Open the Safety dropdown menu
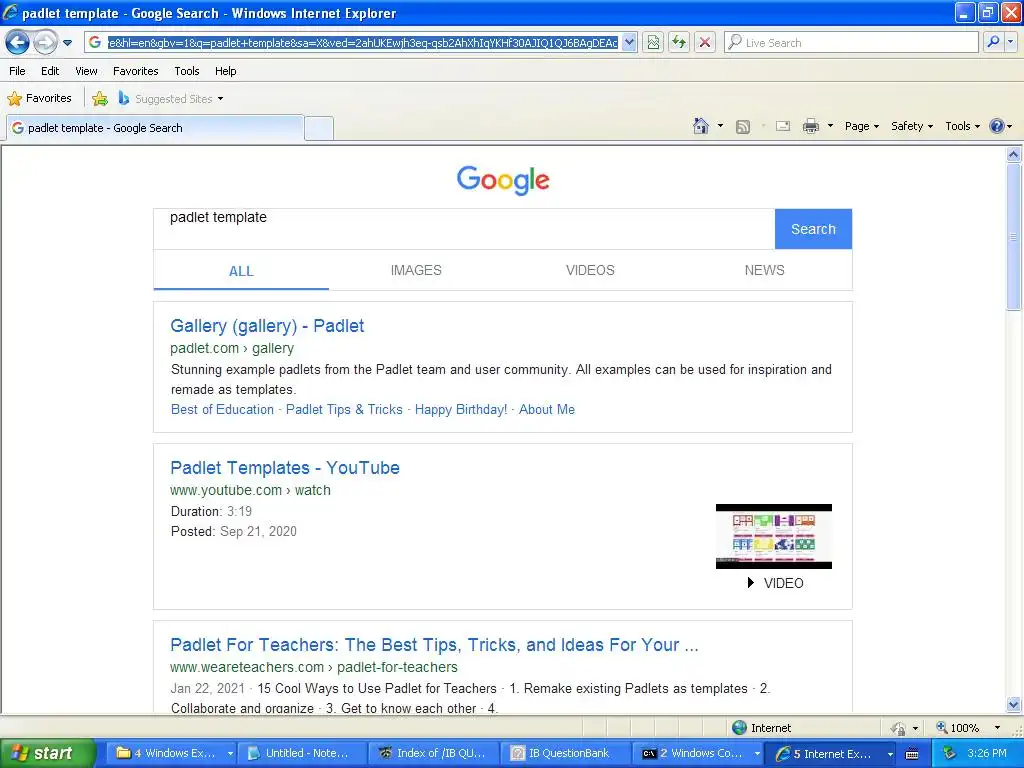 click(x=912, y=126)
